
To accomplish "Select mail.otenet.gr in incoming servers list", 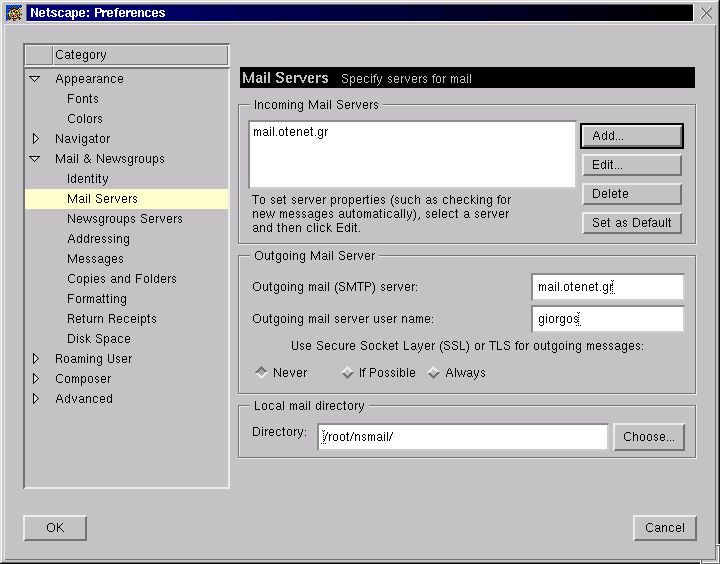I will [x=291, y=132].
